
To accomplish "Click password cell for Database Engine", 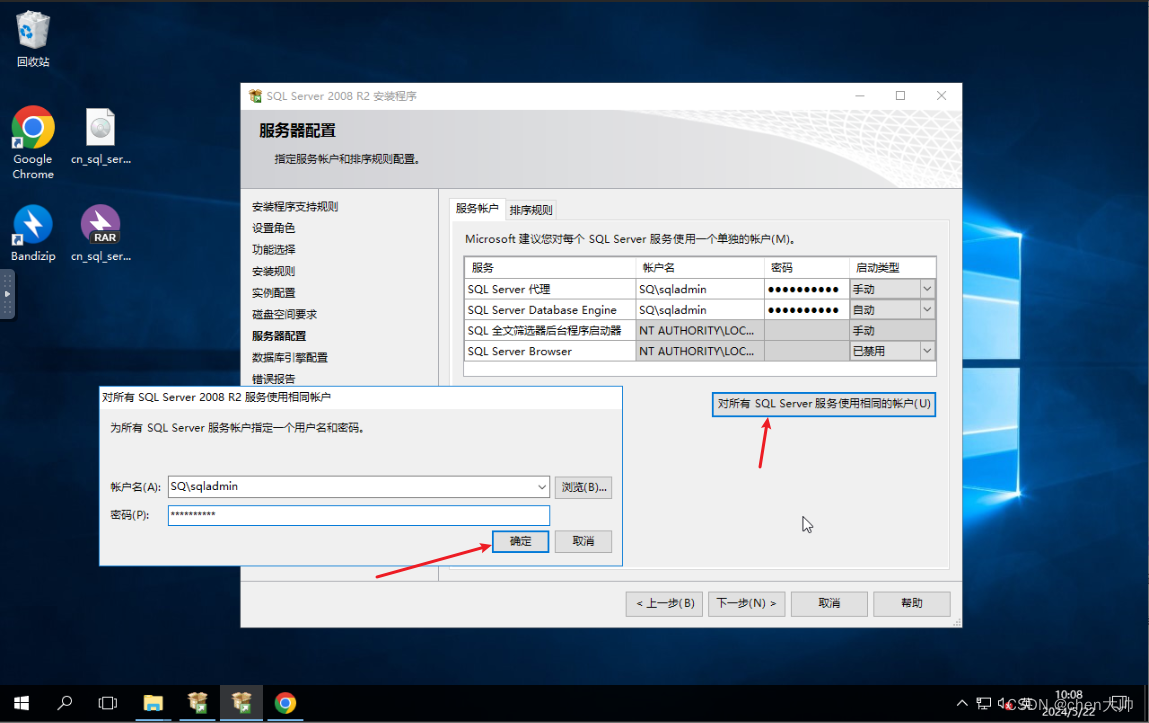I will [x=806, y=310].
